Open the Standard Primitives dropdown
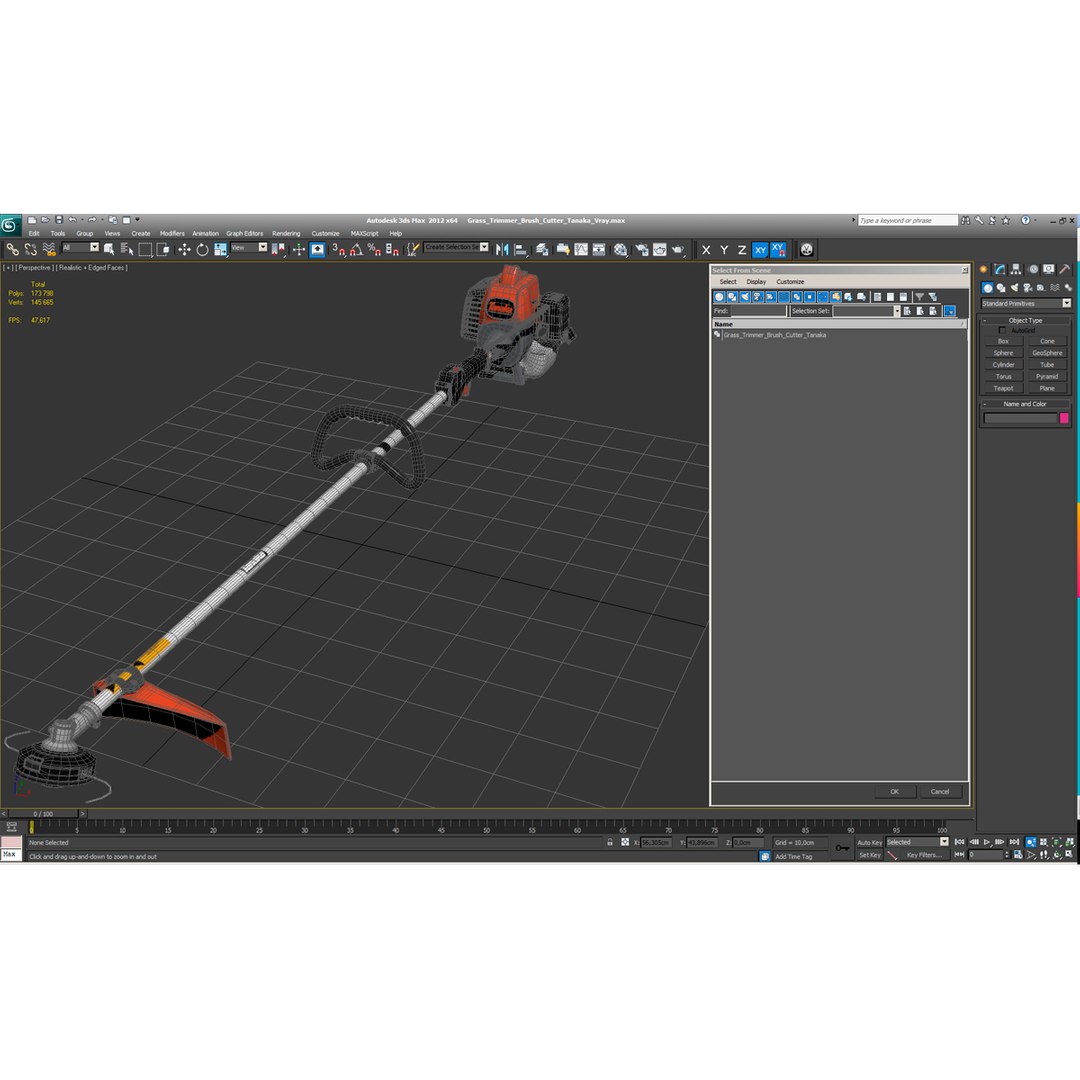This screenshot has height=1080, width=1080. click(1066, 303)
